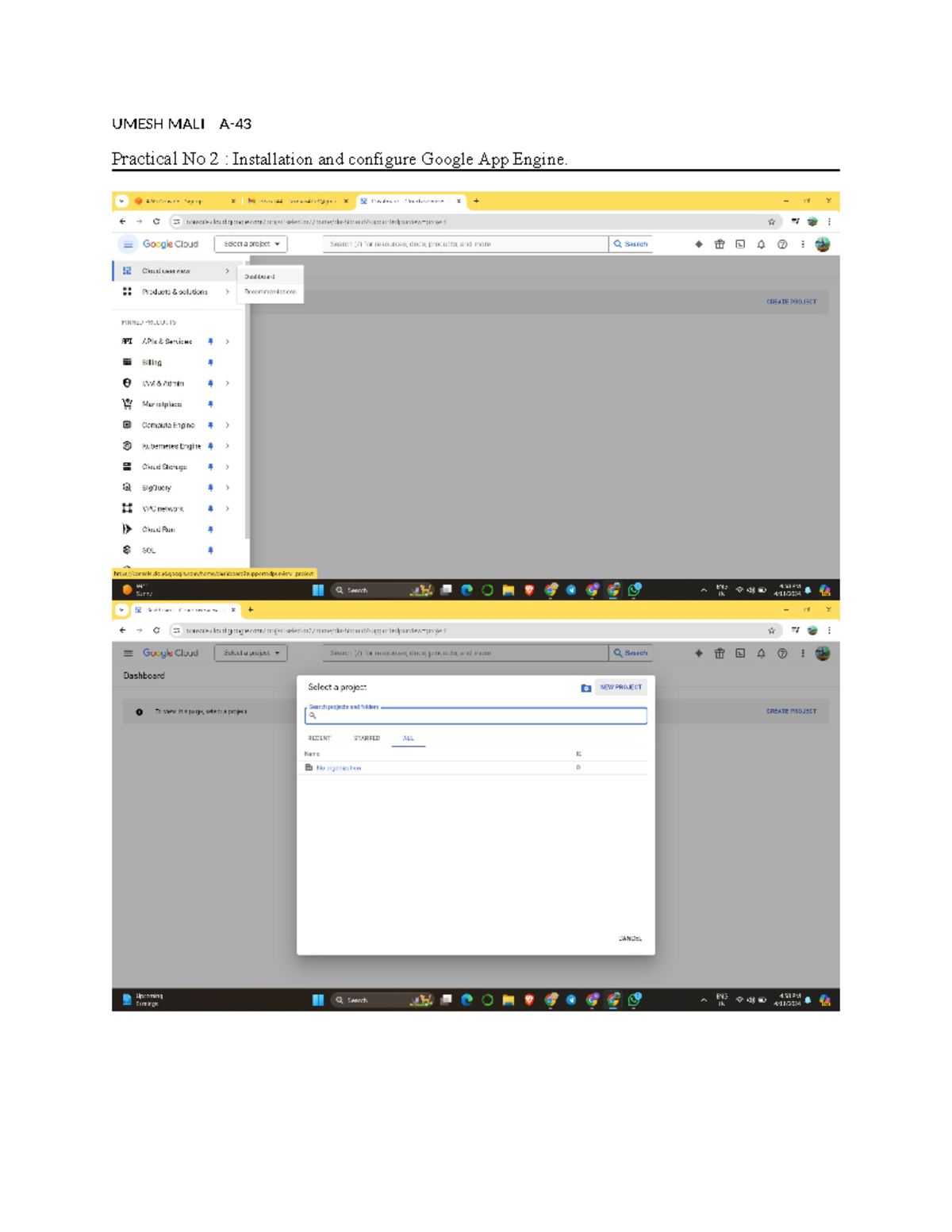Click the Products & solutions grid icon
Viewport: 952px width, 1232px height.
(127, 292)
